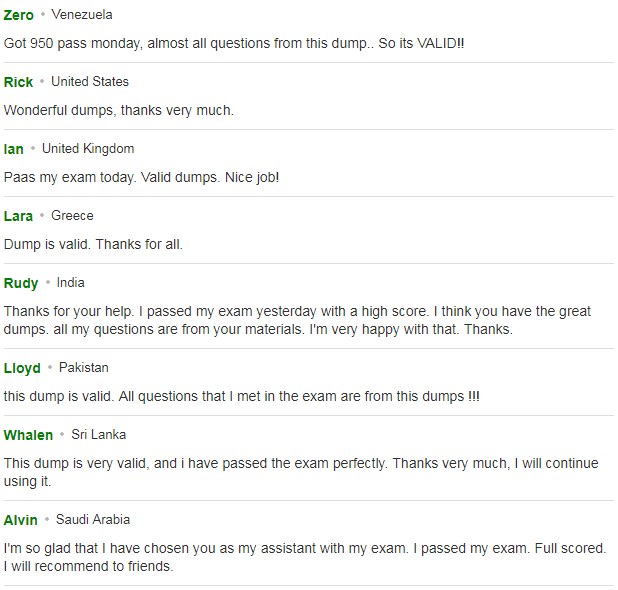The height and width of the screenshot is (590, 618).
Task: Click reviewer name Rick
Action: pos(18,82)
